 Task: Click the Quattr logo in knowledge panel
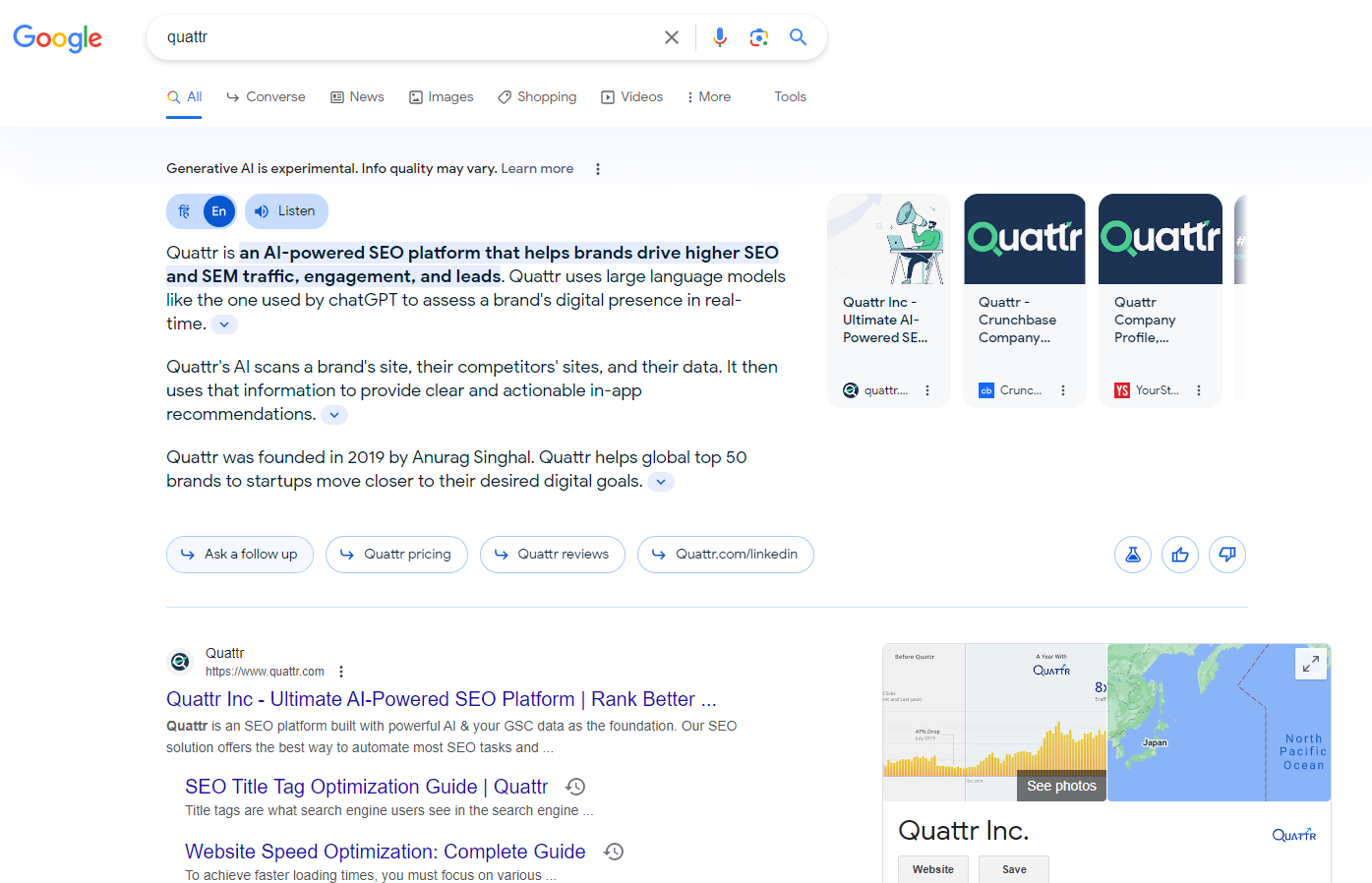1294,835
